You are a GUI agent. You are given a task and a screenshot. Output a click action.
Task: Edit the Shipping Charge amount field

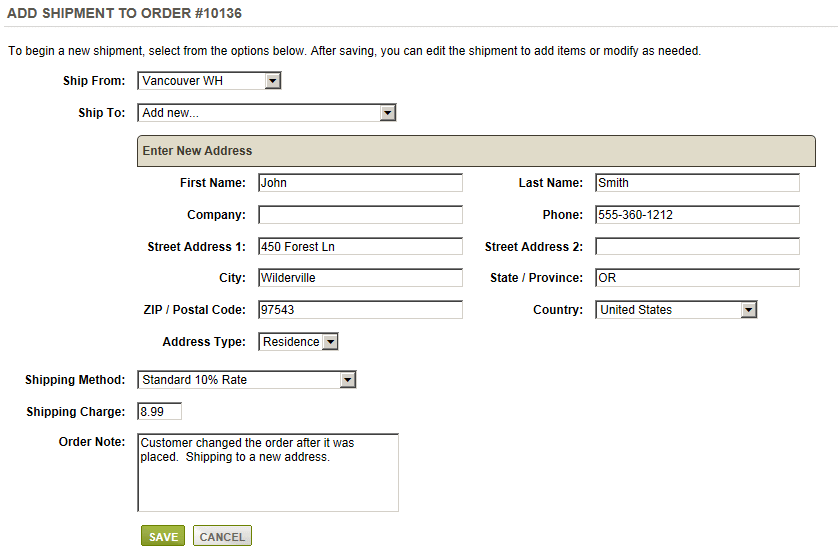tap(159, 412)
